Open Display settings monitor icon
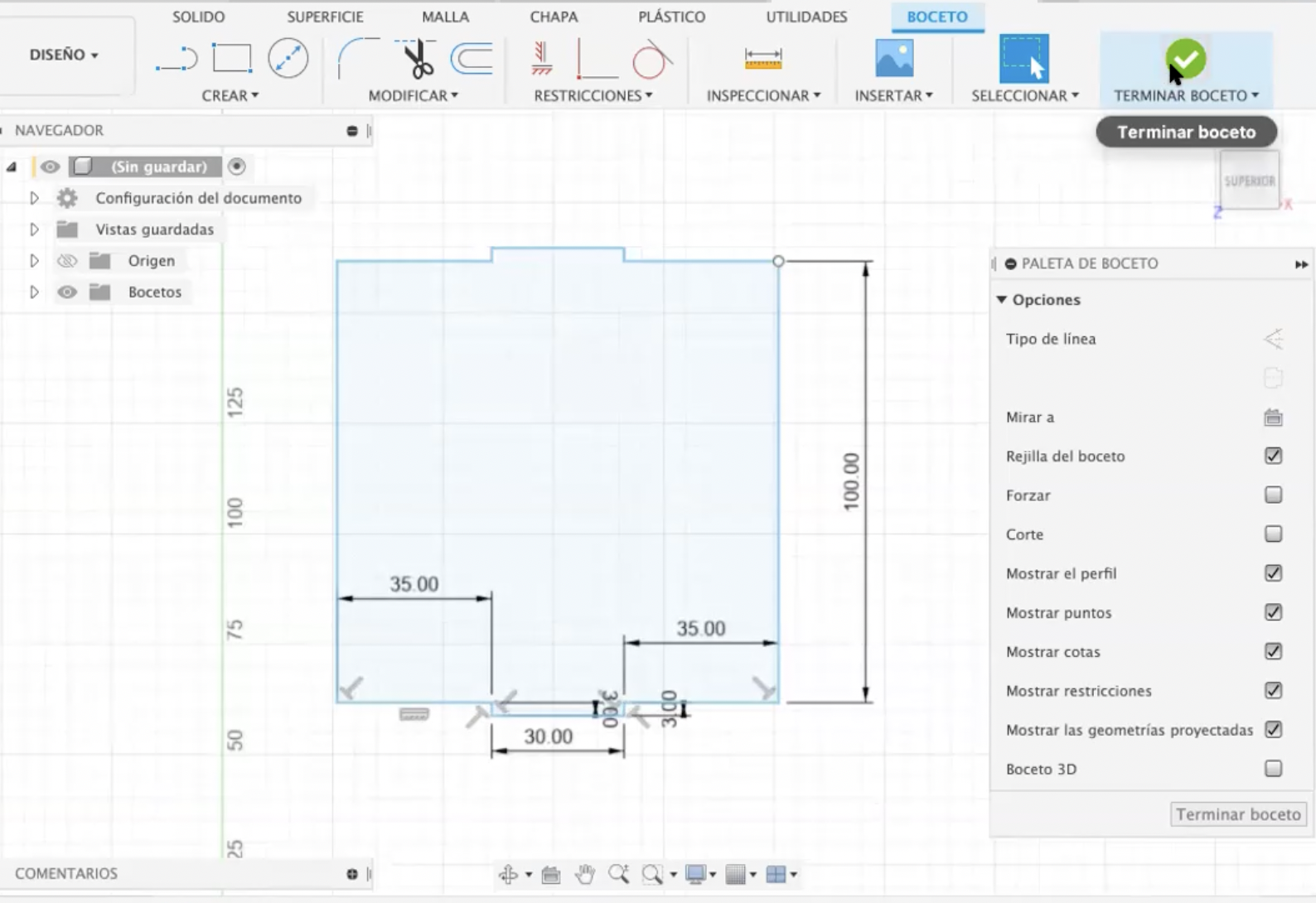The width and height of the screenshot is (1316, 903). click(695, 874)
